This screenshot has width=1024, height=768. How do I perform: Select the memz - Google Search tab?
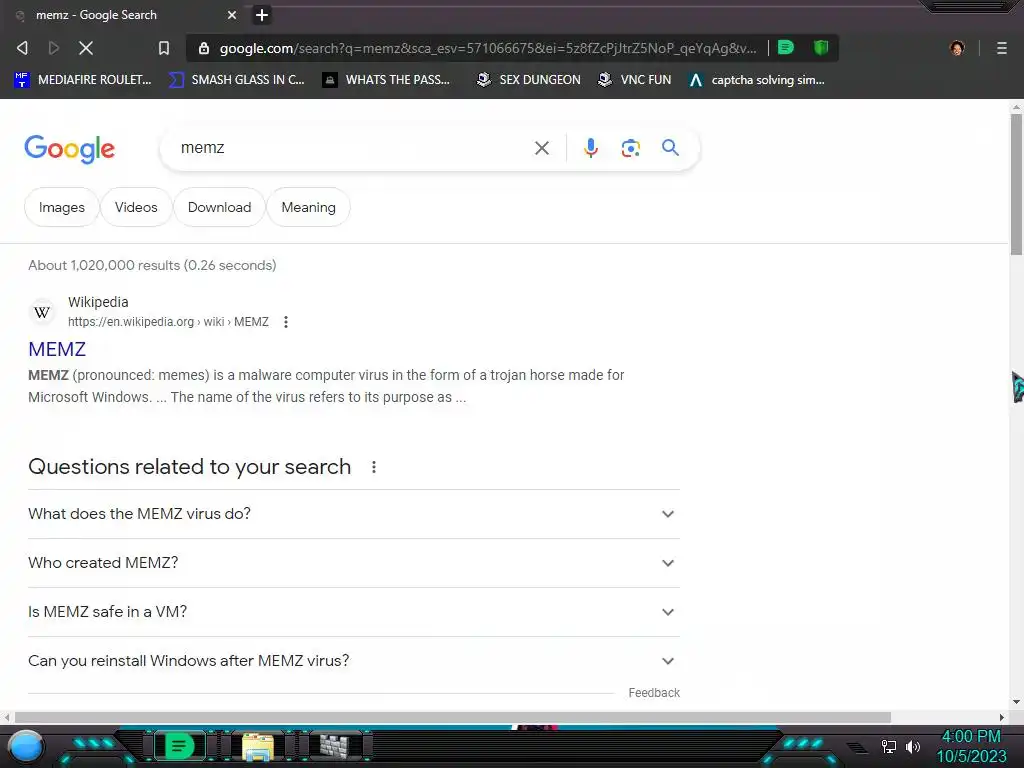tap(126, 15)
